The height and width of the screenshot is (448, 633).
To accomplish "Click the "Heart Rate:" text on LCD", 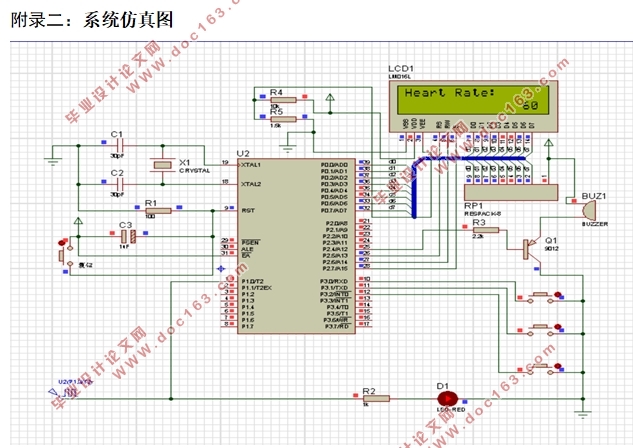I will [449, 93].
